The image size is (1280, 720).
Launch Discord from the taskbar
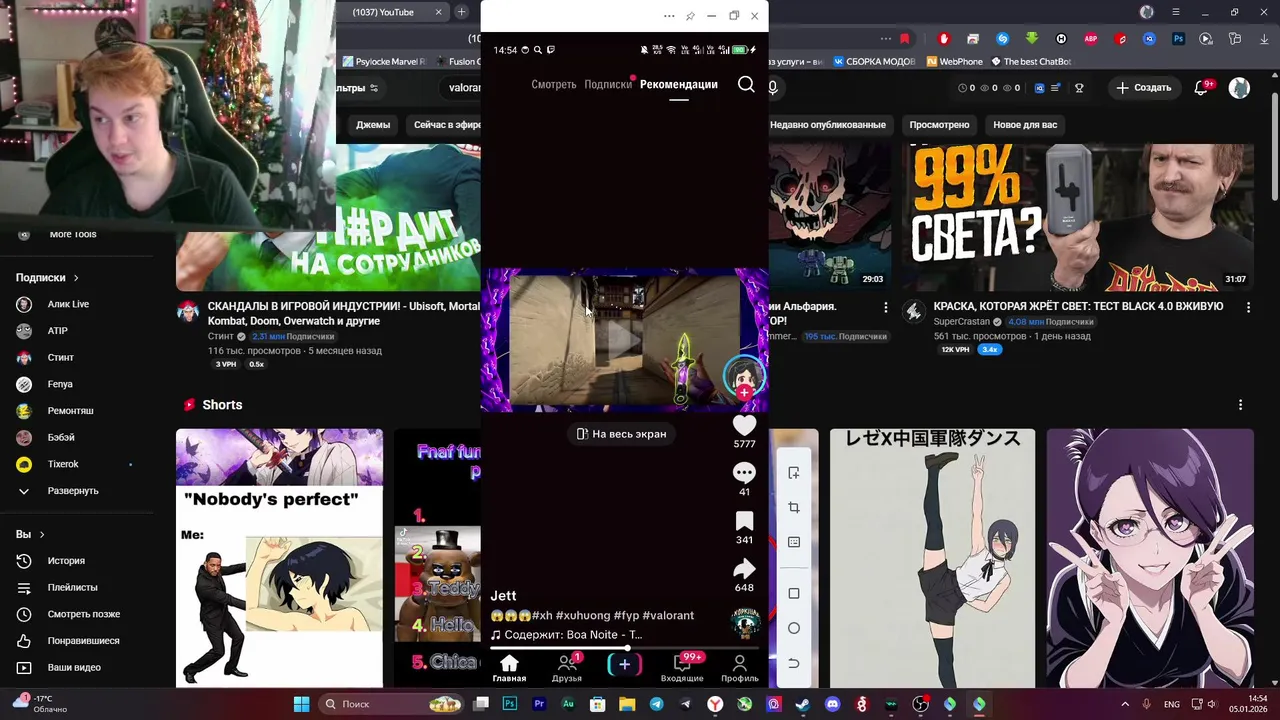coord(832,704)
